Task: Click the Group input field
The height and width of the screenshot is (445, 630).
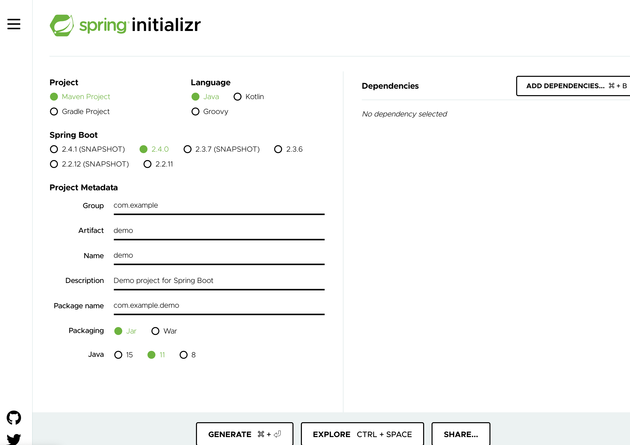Action: (219, 206)
